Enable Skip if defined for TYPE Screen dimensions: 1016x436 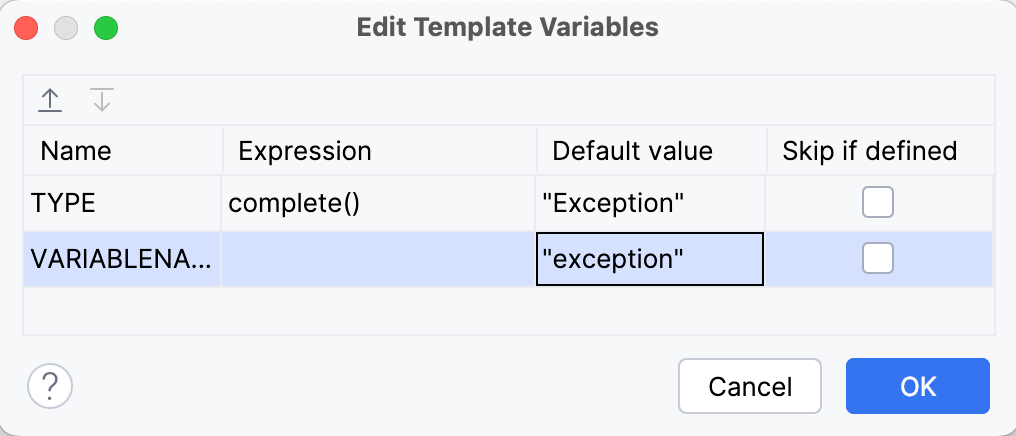878,203
